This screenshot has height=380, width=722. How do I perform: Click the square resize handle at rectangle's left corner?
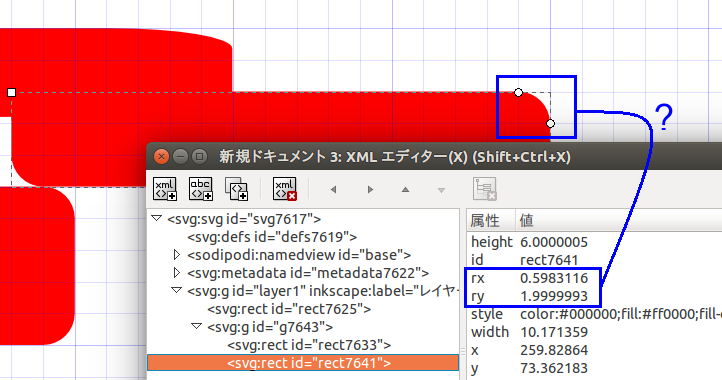pos(12,93)
